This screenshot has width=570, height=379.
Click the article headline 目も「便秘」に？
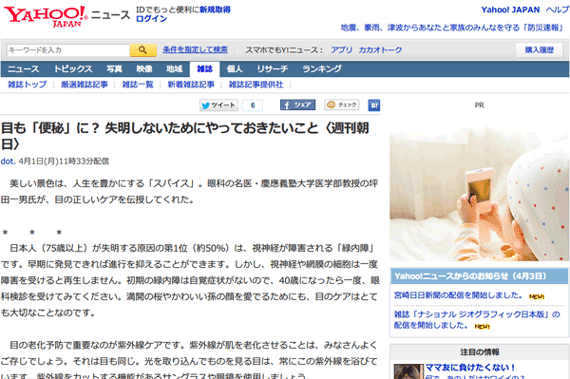coord(185,136)
